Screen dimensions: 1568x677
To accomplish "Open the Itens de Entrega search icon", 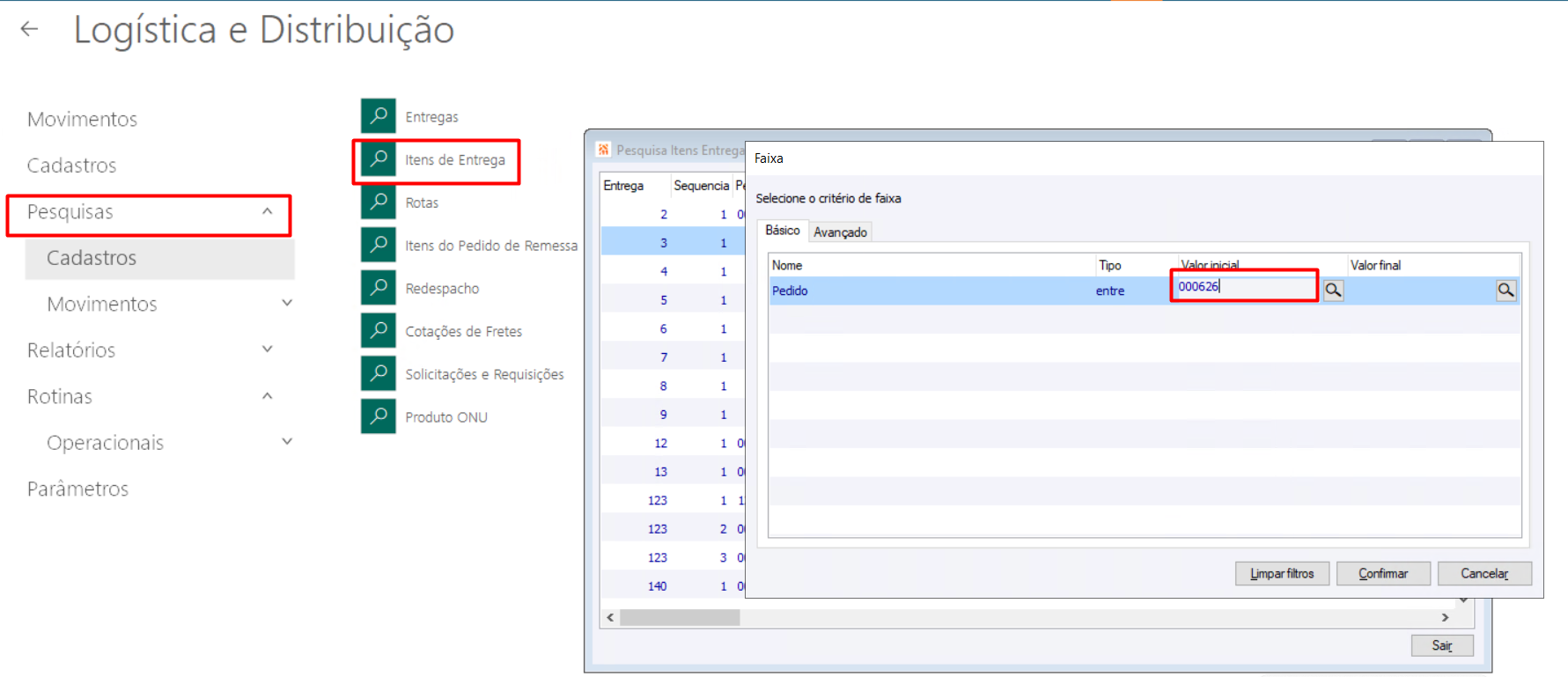I will [x=379, y=159].
